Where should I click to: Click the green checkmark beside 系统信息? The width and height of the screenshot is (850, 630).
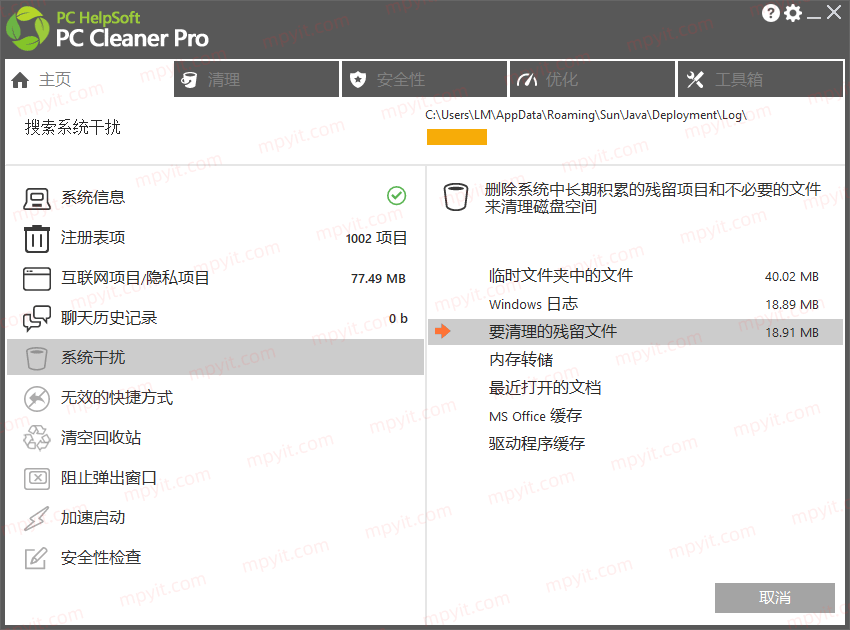(x=396, y=196)
